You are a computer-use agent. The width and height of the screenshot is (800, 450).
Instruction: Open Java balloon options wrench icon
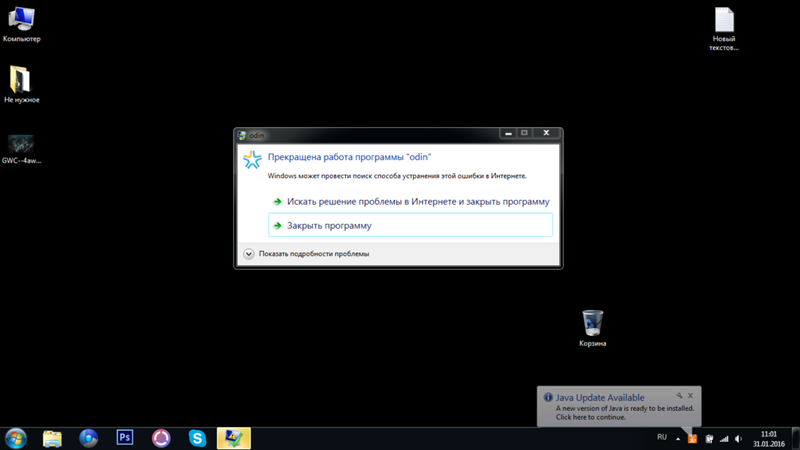point(679,395)
